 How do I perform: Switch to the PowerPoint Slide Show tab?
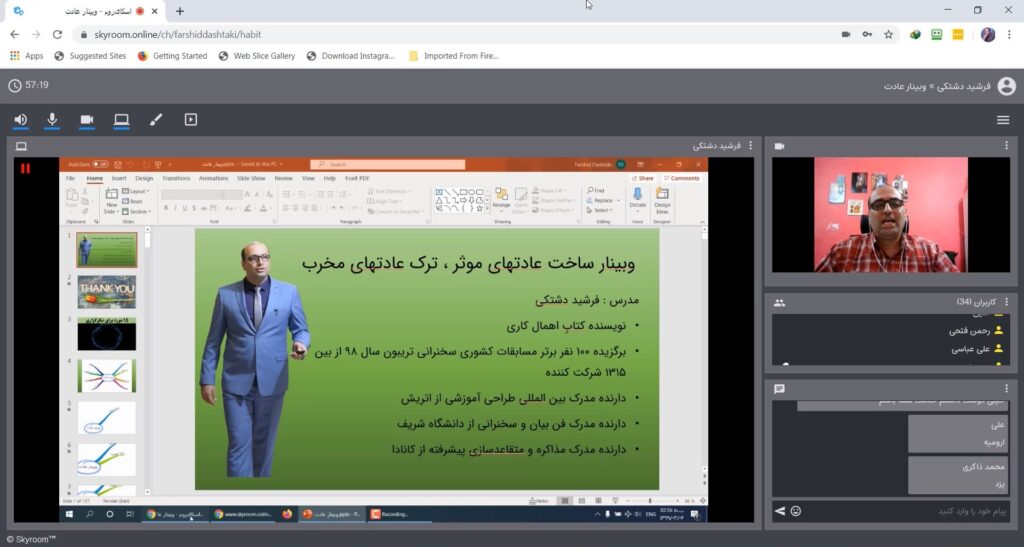251,178
